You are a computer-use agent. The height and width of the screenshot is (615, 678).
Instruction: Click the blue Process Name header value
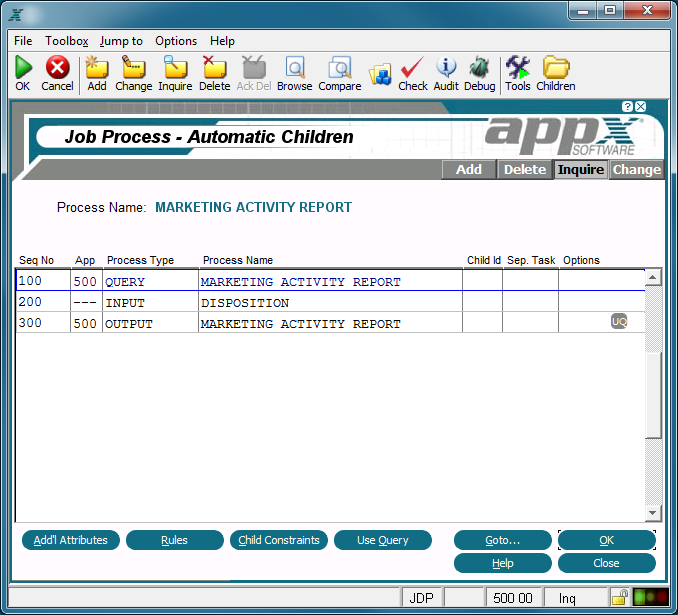(253, 207)
